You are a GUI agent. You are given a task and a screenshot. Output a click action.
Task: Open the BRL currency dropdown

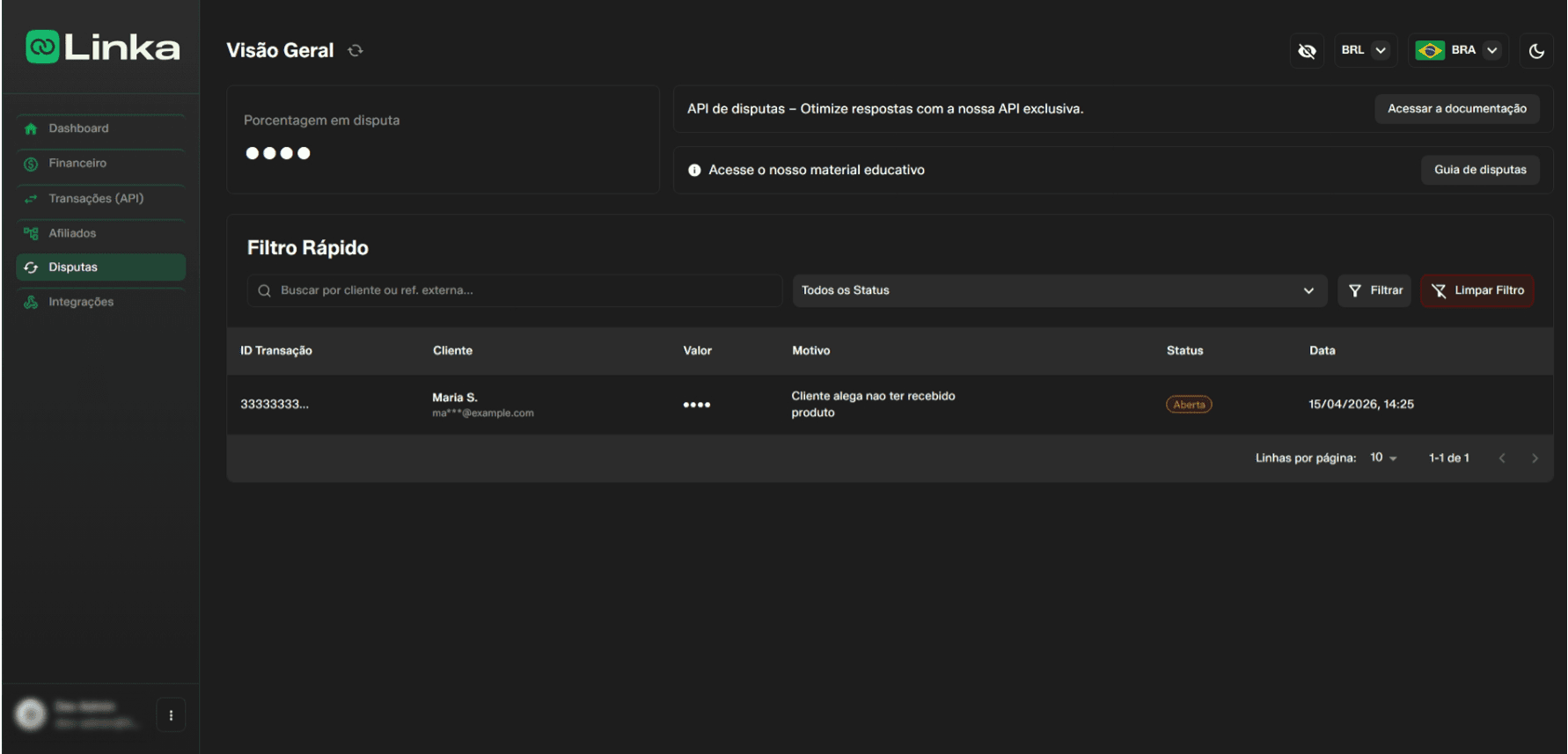[x=1364, y=50]
